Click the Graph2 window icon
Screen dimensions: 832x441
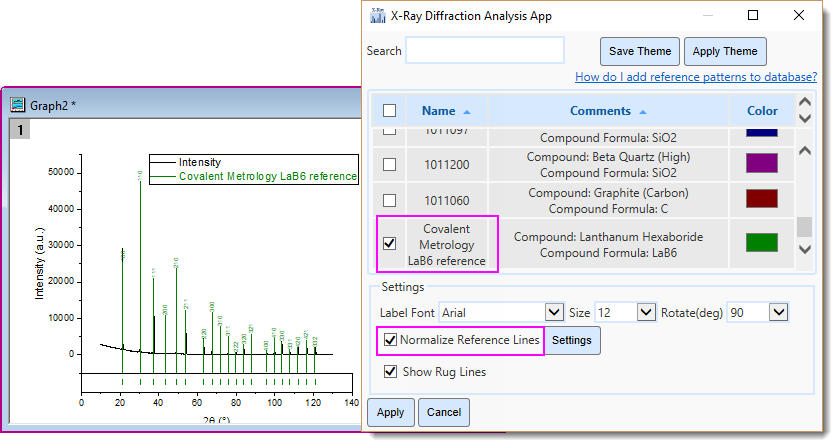[x=18, y=105]
